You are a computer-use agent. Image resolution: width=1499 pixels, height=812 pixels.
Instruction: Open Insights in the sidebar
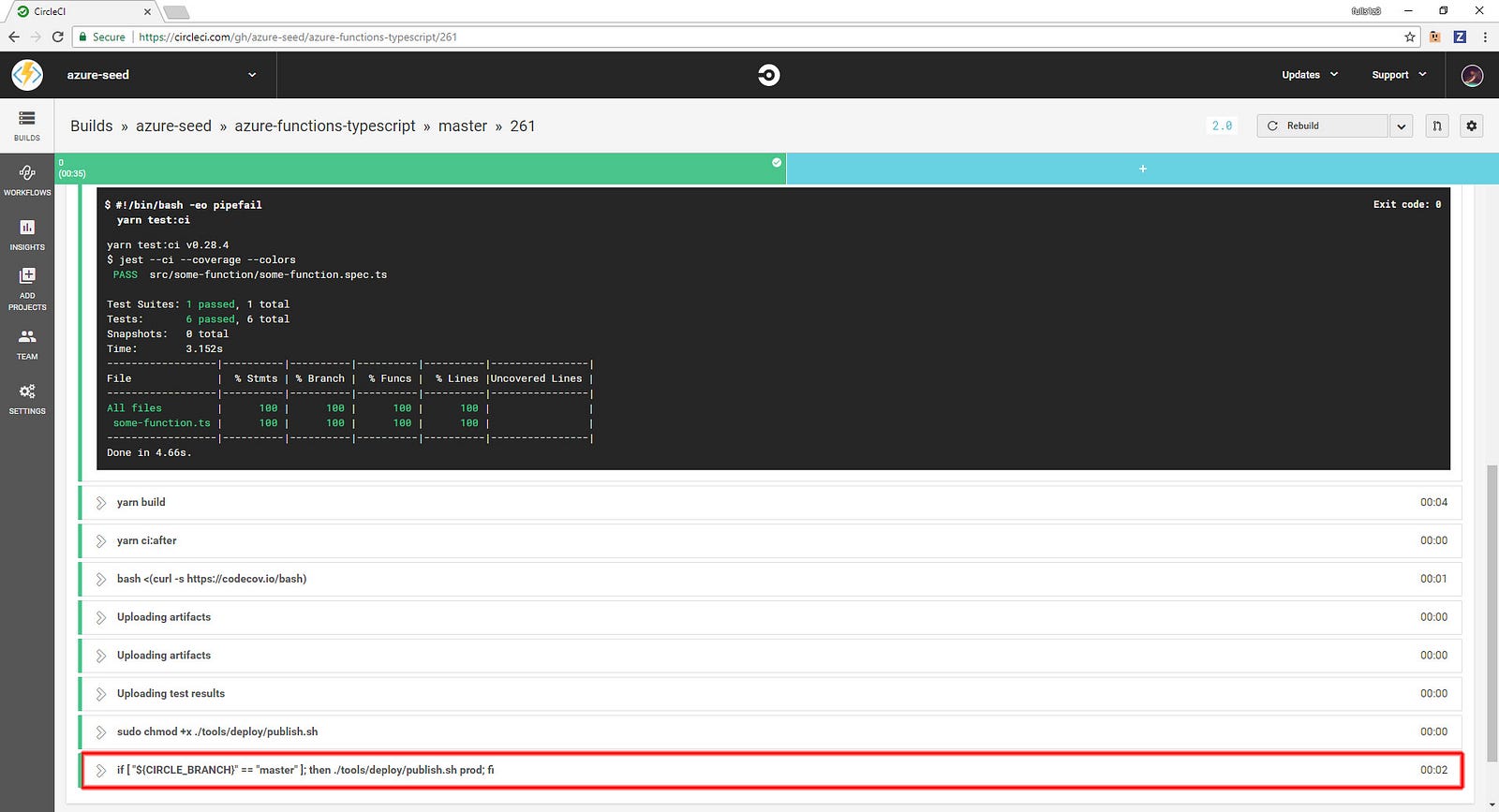point(27,235)
